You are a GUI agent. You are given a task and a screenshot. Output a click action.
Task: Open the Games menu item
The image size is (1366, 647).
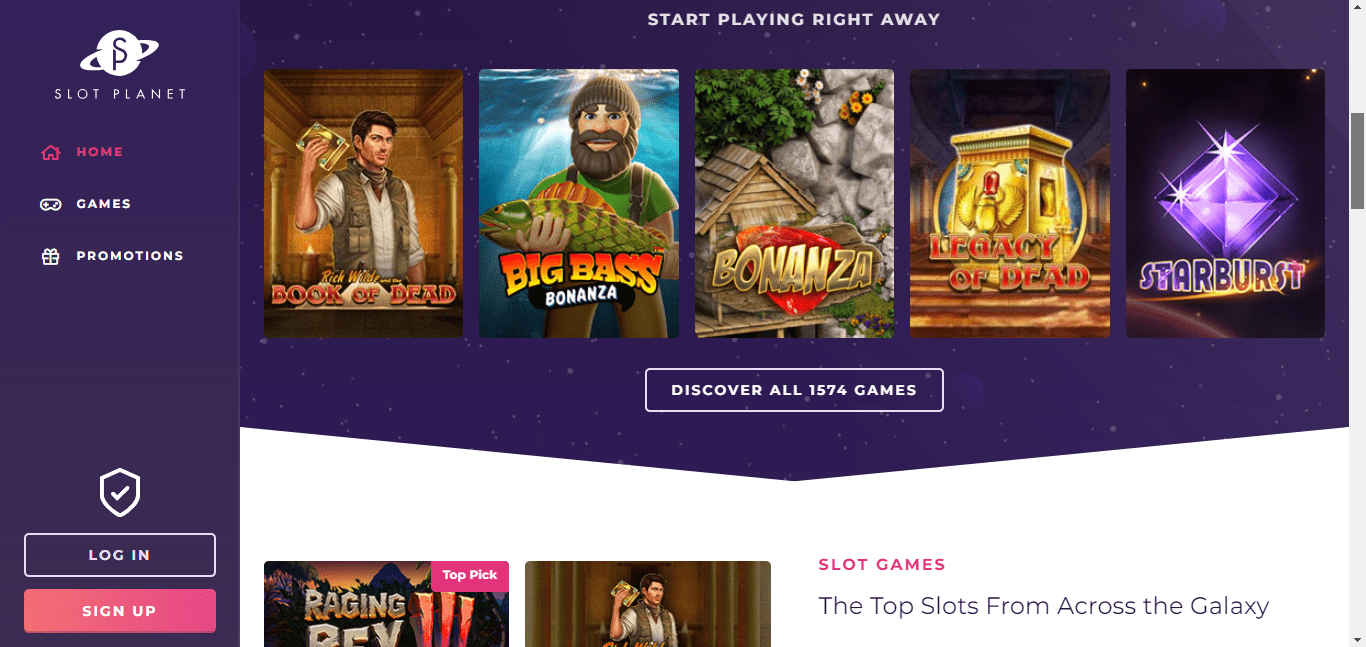pyautogui.click(x=86, y=204)
